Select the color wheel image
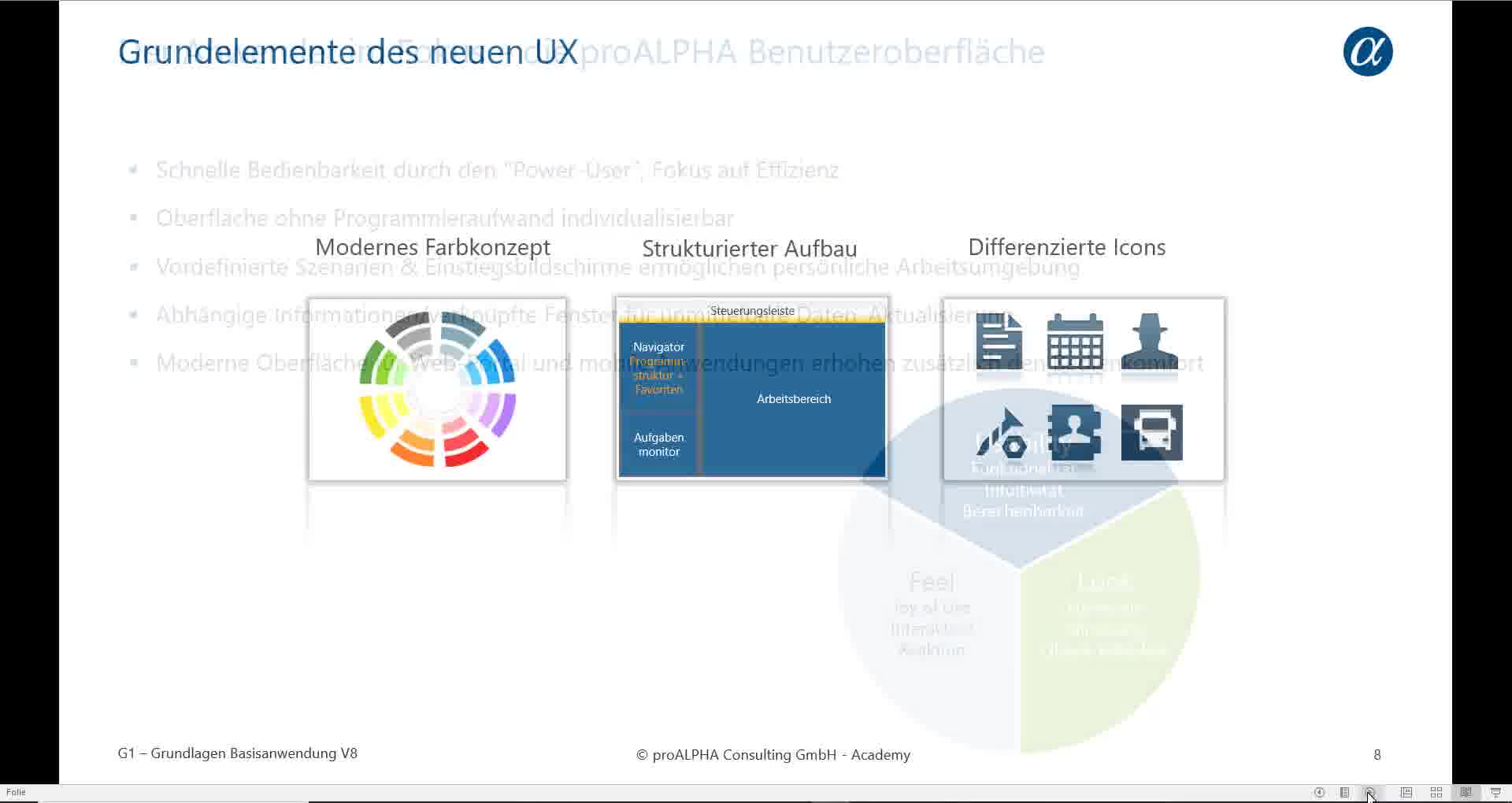Viewport: 1512px width, 803px height. tap(437, 389)
